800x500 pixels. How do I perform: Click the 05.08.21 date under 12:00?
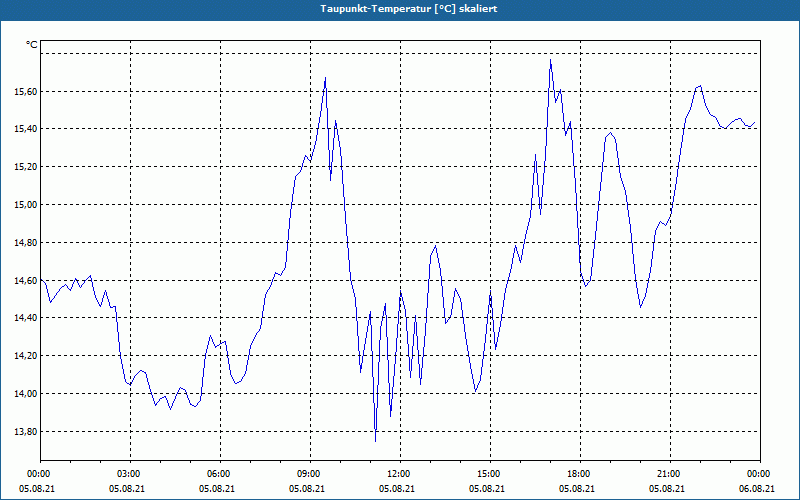click(397, 489)
